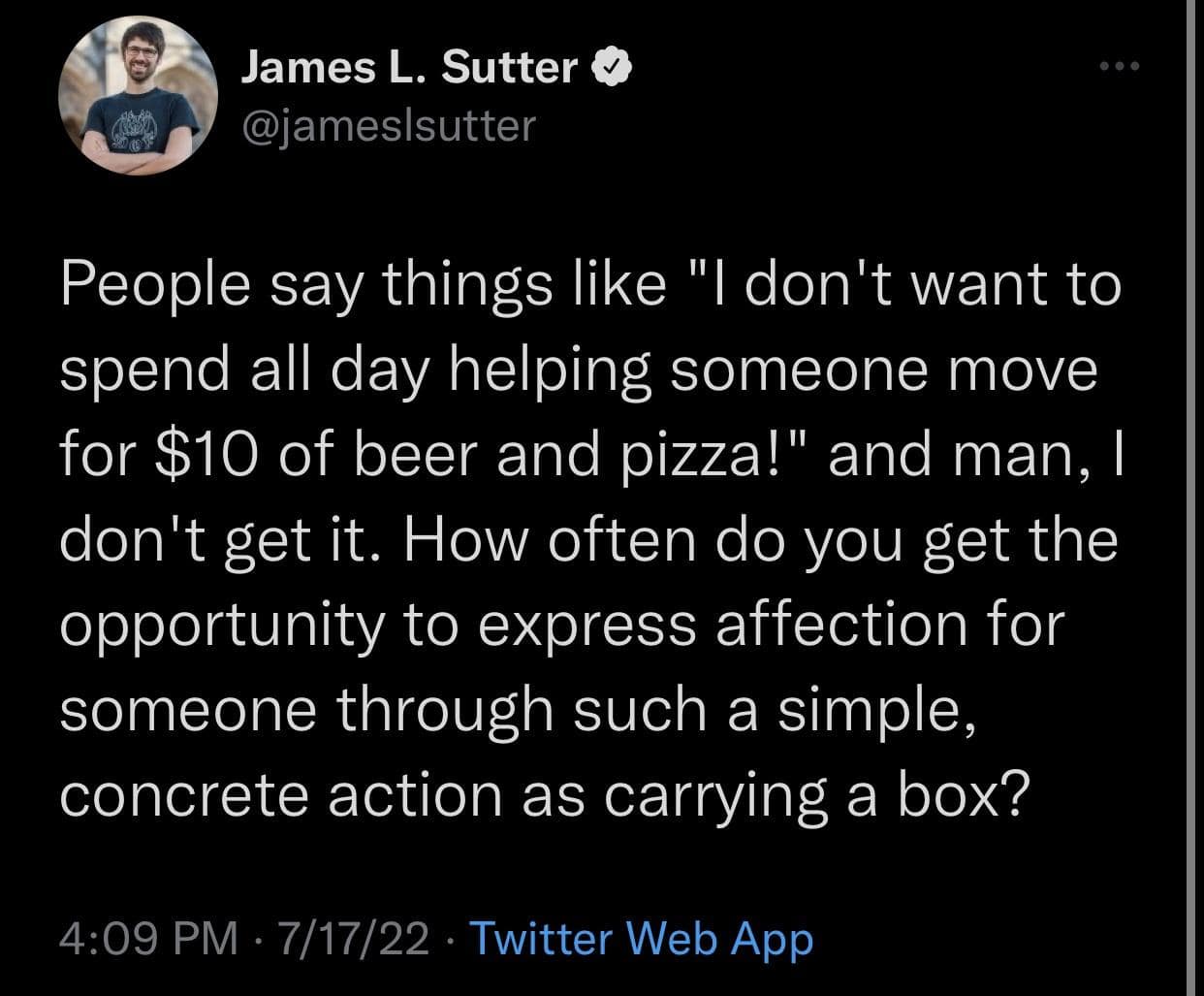Click the display name James L. Sutter

408,68
